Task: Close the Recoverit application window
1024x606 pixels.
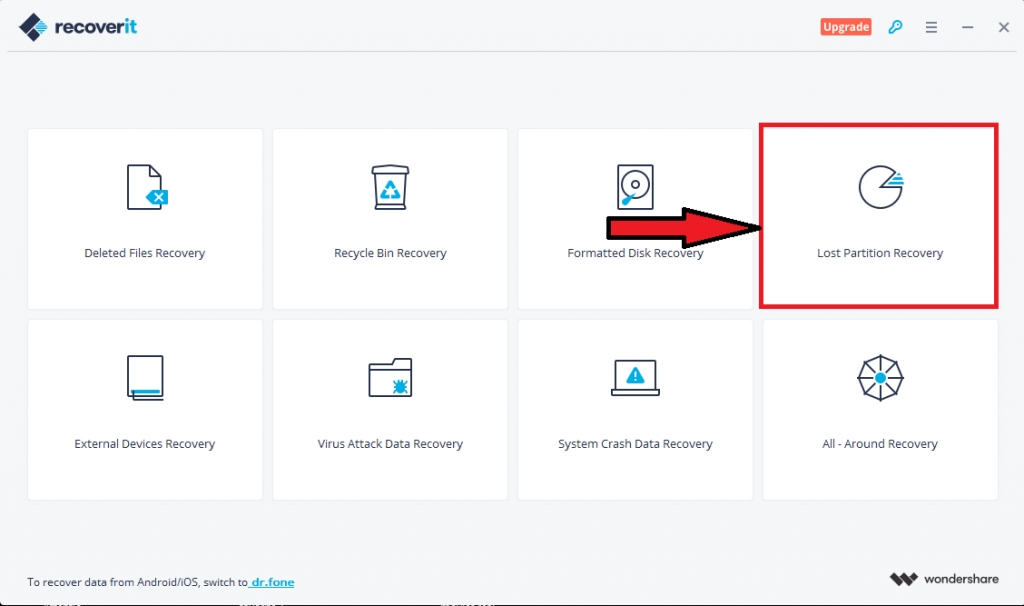Action: pyautogui.click(x=1003, y=27)
